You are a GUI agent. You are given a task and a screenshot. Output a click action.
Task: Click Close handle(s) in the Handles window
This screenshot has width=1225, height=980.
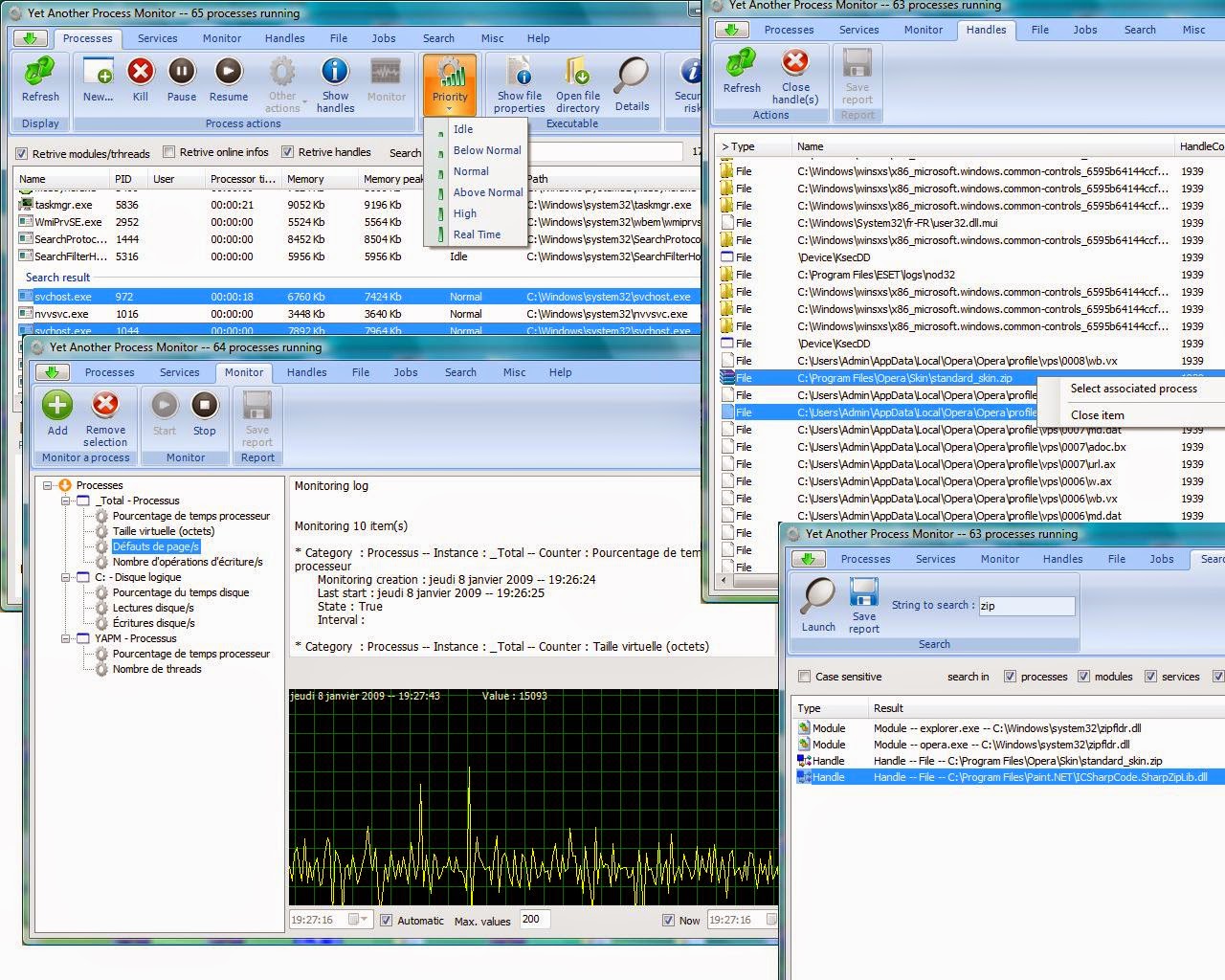point(795,81)
